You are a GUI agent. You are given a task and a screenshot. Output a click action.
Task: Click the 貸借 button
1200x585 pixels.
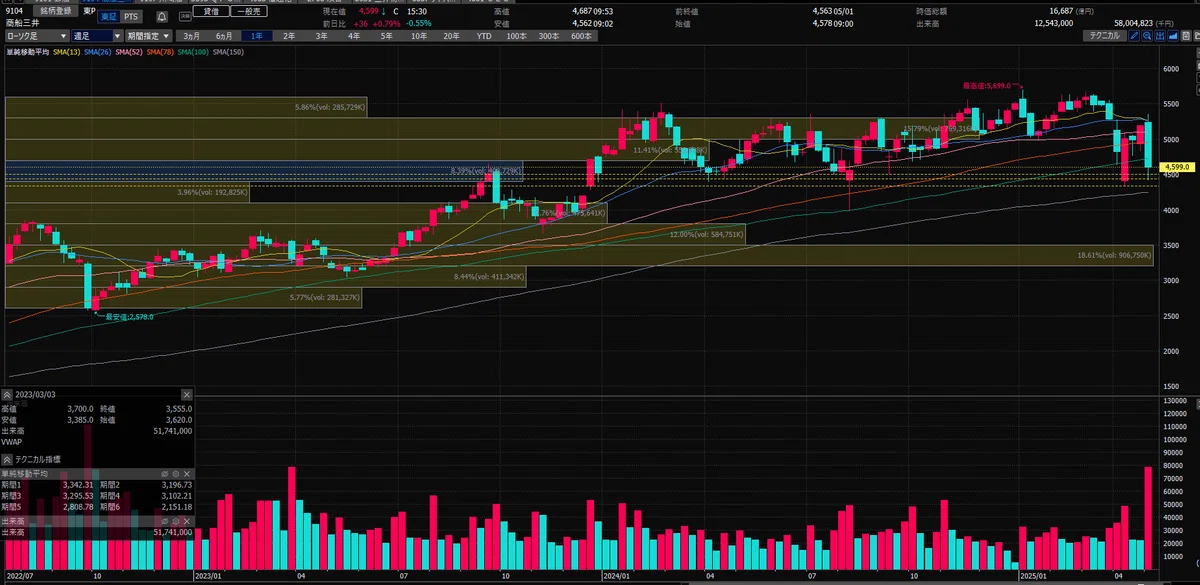[211, 11]
